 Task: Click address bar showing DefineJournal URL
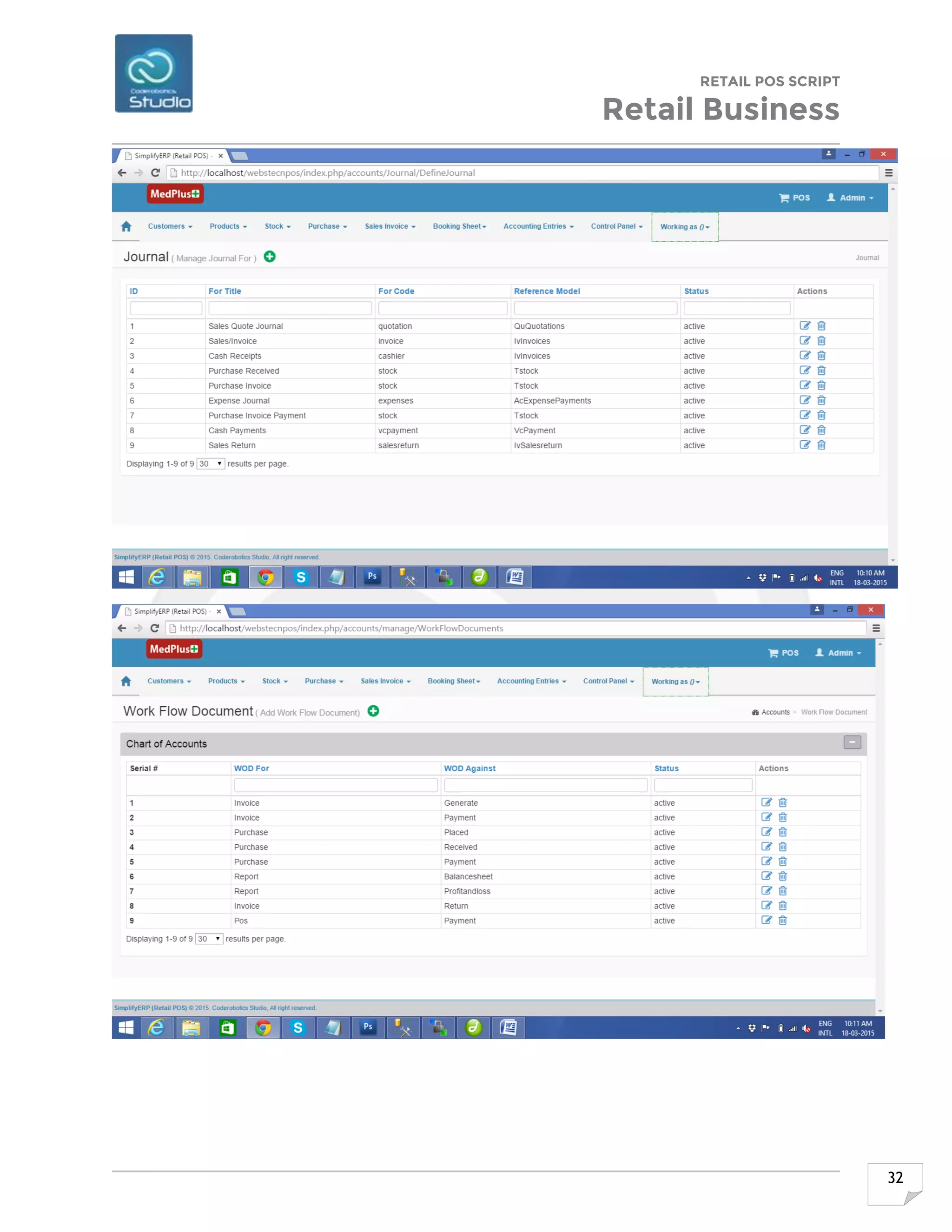coord(522,172)
